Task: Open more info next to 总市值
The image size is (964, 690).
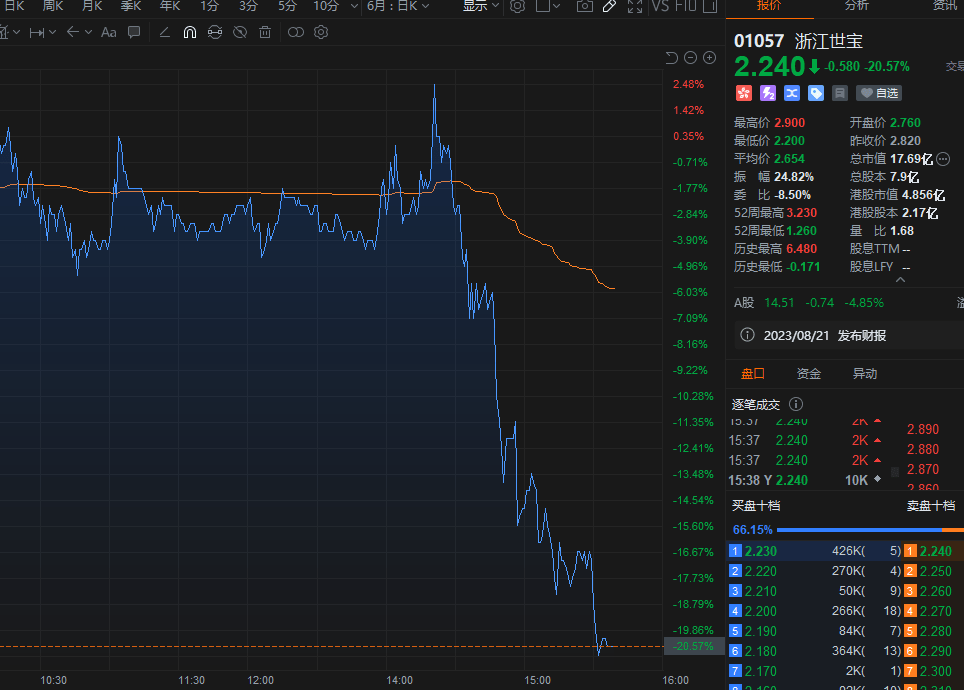Action: click(x=943, y=159)
